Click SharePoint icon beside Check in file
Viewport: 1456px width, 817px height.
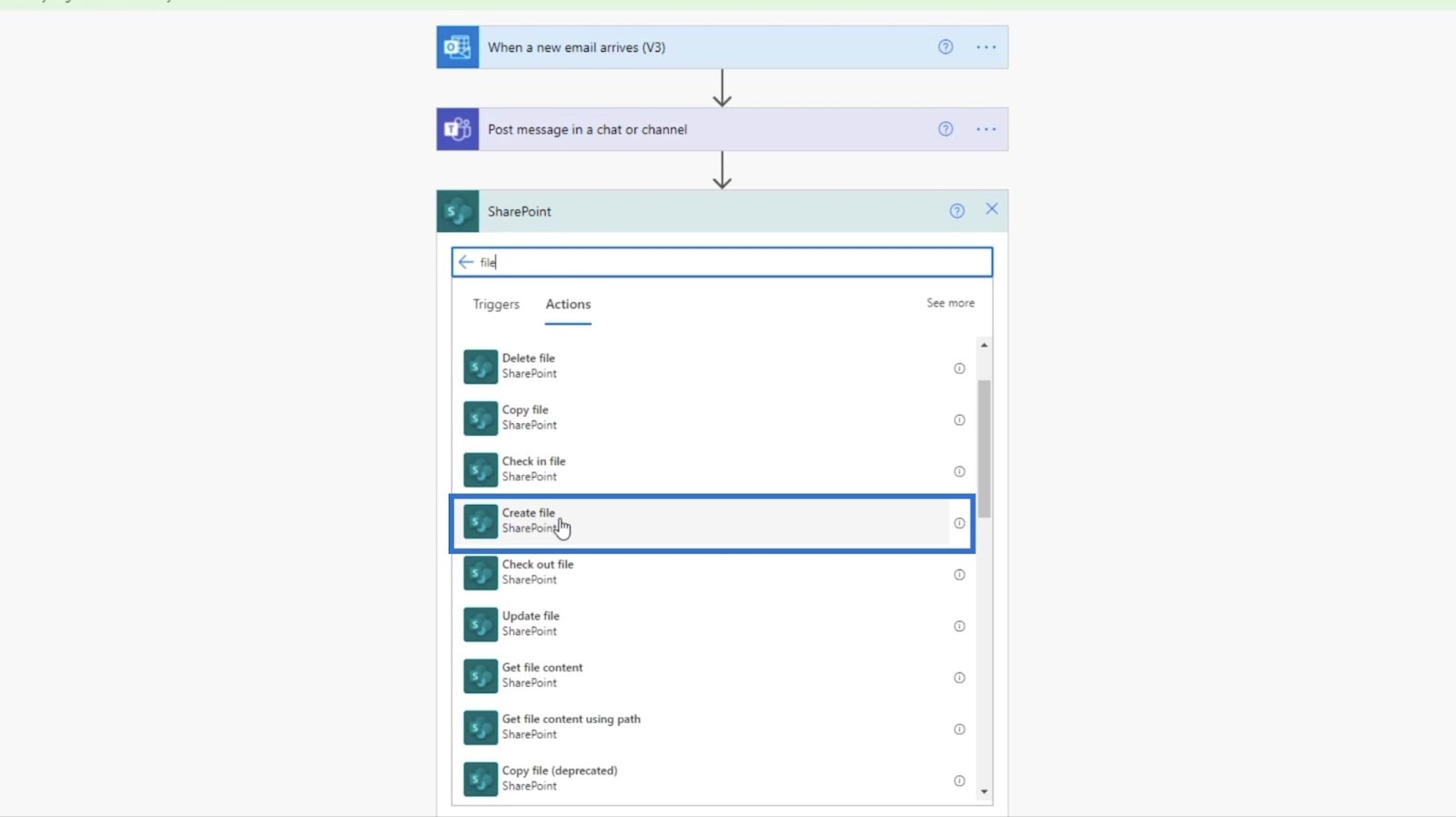(x=480, y=470)
